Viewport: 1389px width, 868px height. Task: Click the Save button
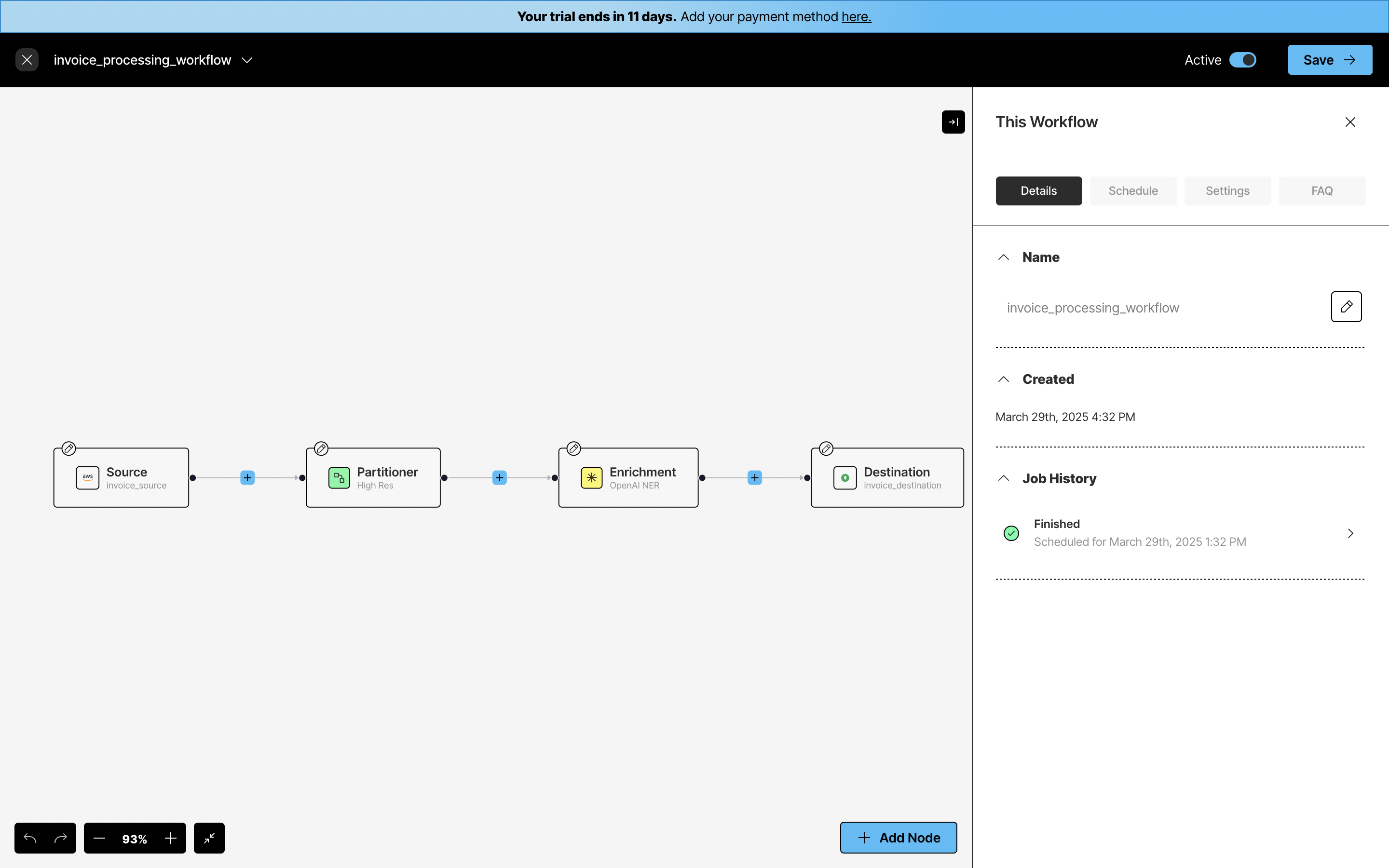(x=1329, y=60)
